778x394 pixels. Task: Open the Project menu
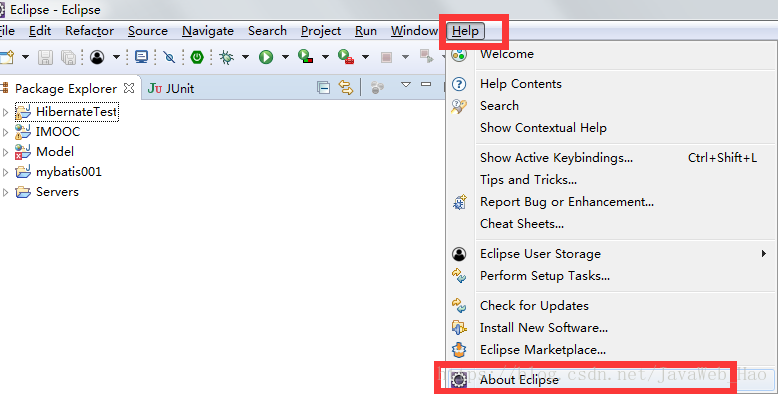[321, 31]
